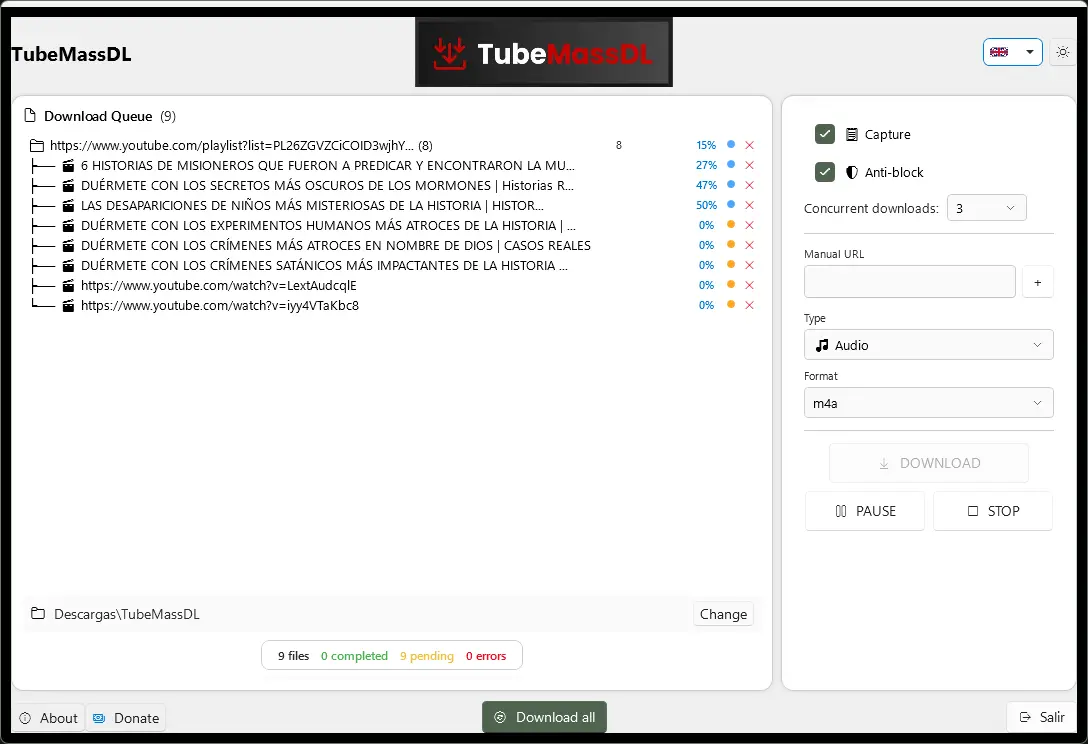Click the Download Queue heading
Image resolution: width=1088 pixels, height=744 pixels.
click(x=98, y=116)
